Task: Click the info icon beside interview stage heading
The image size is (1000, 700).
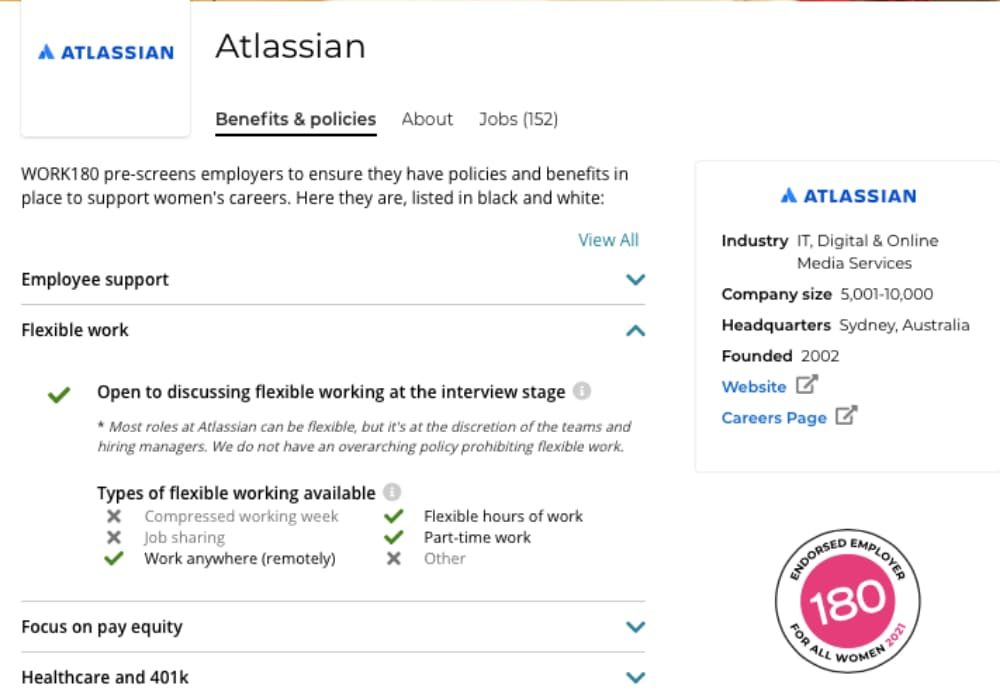Action: (x=582, y=391)
